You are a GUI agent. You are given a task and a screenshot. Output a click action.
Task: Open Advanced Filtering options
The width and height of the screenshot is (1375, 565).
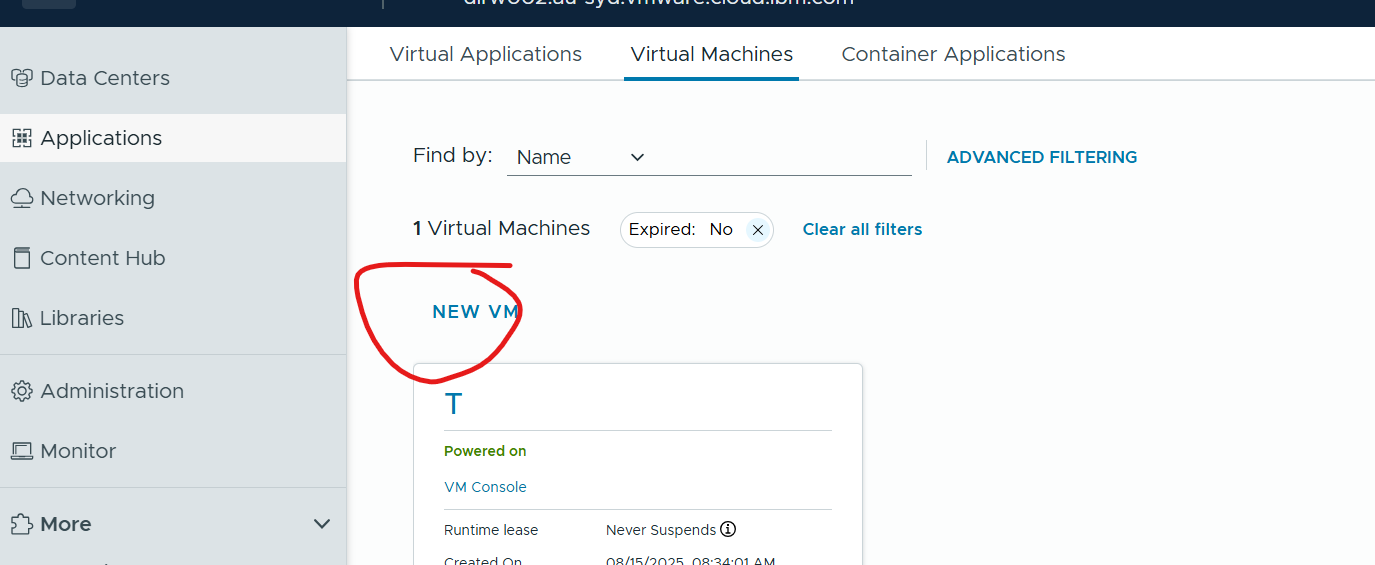coord(1041,157)
